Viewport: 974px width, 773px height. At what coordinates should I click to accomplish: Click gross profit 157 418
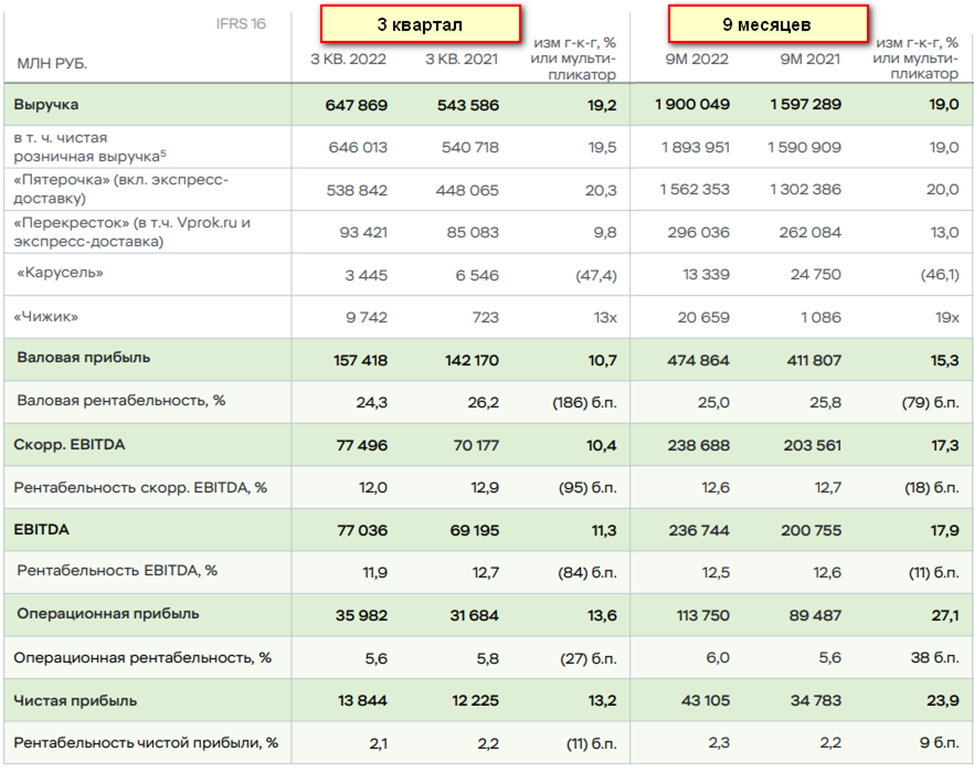[x=360, y=360]
